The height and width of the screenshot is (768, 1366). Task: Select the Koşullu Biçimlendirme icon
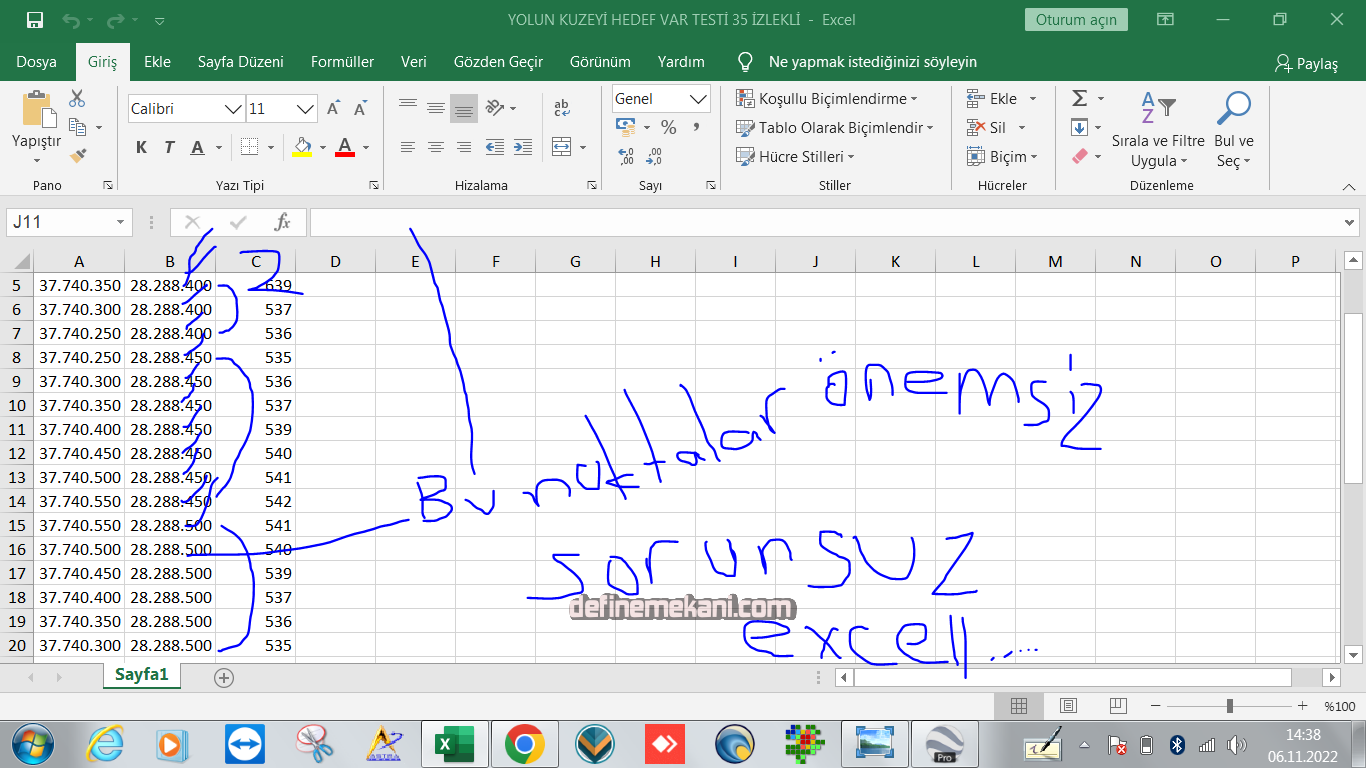(746, 98)
